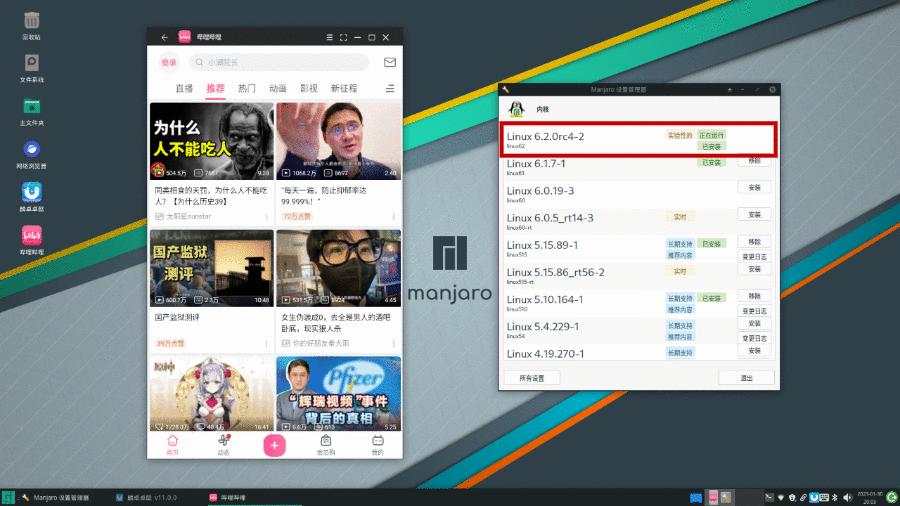Switch to the 热门 tab

pos(246,88)
